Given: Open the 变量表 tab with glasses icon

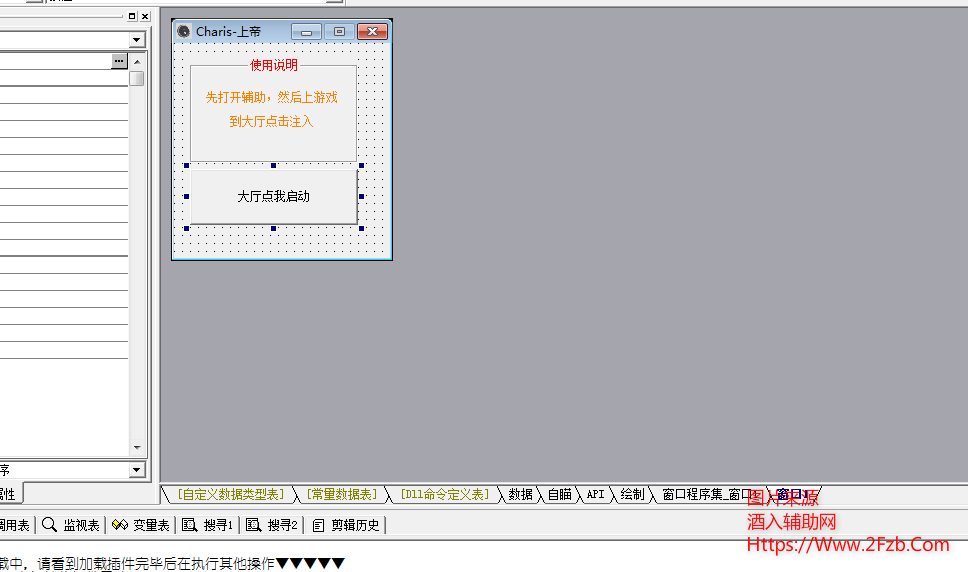Looking at the screenshot, I should coord(141,525).
